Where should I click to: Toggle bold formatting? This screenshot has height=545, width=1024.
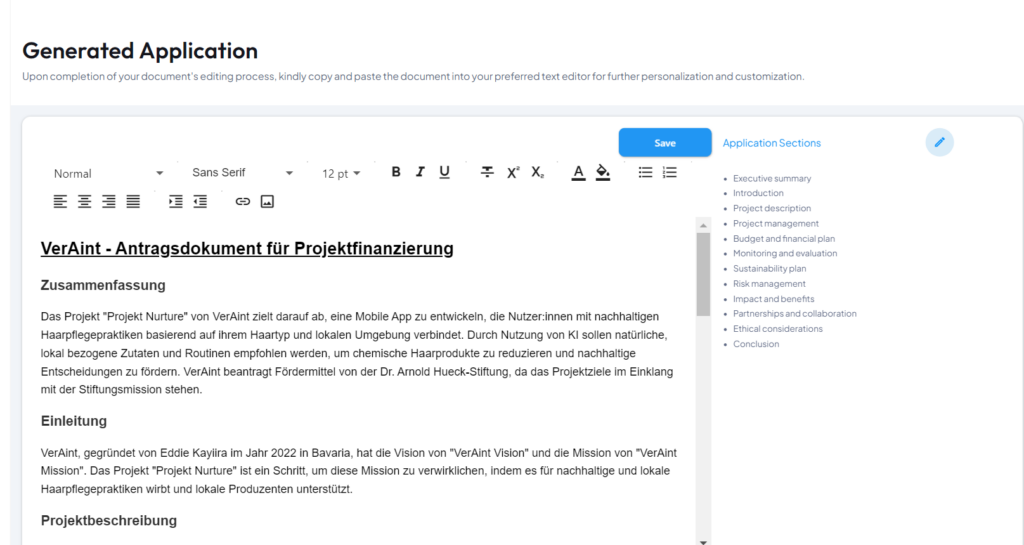coord(396,172)
